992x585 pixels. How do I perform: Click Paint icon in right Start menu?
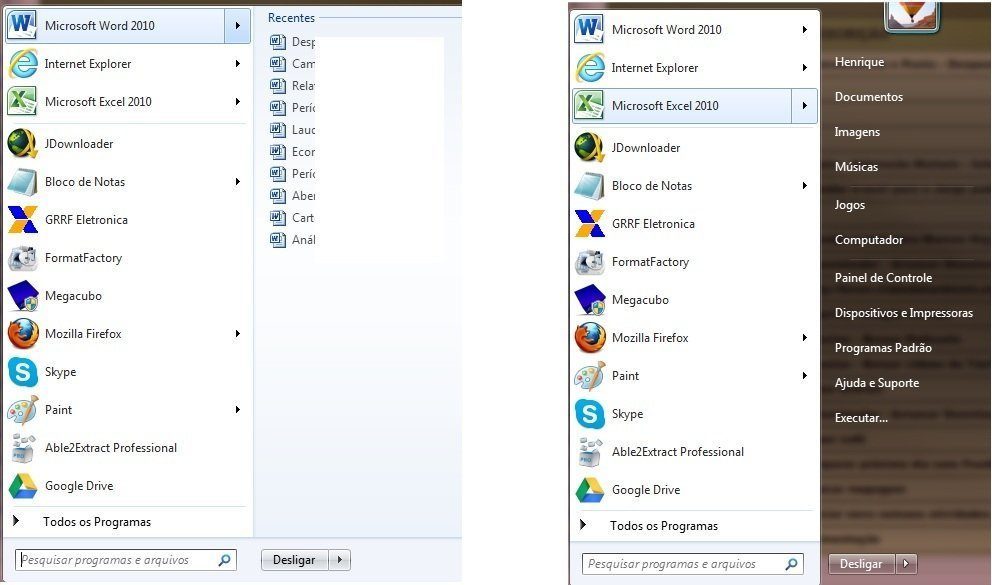[x=589, y=376]
